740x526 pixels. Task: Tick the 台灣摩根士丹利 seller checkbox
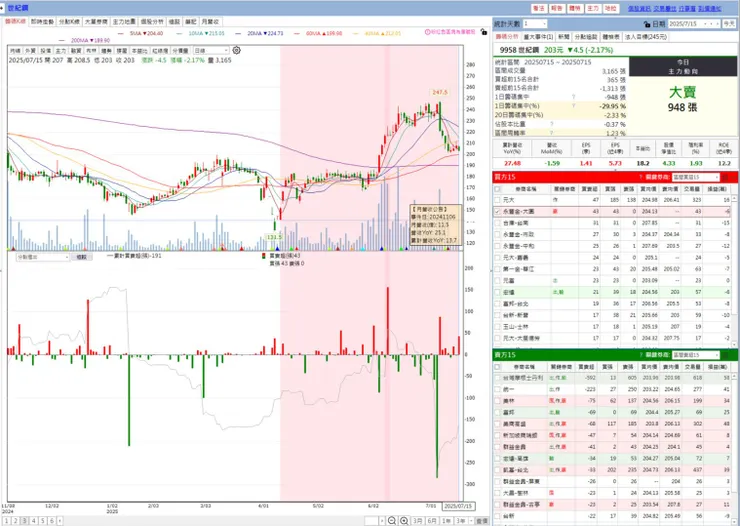497,378
